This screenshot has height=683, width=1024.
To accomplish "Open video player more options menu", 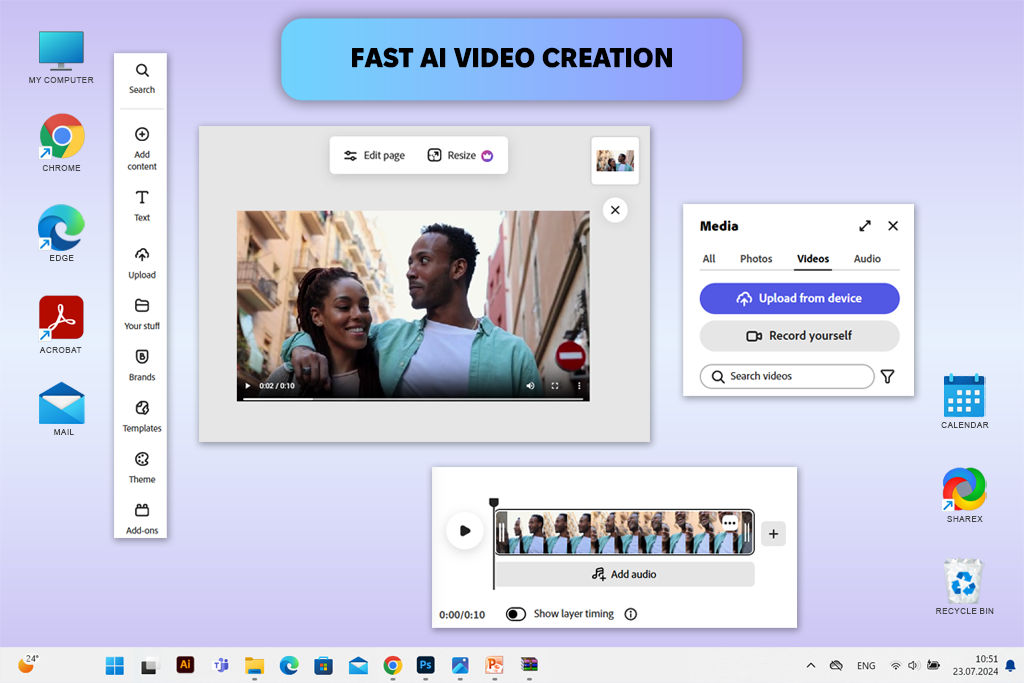I will (x=579, y=386).
